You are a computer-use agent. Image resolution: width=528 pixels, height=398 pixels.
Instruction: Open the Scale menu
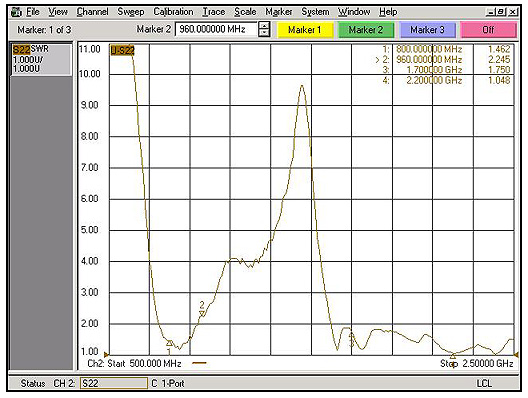click(x=245, y=12)
